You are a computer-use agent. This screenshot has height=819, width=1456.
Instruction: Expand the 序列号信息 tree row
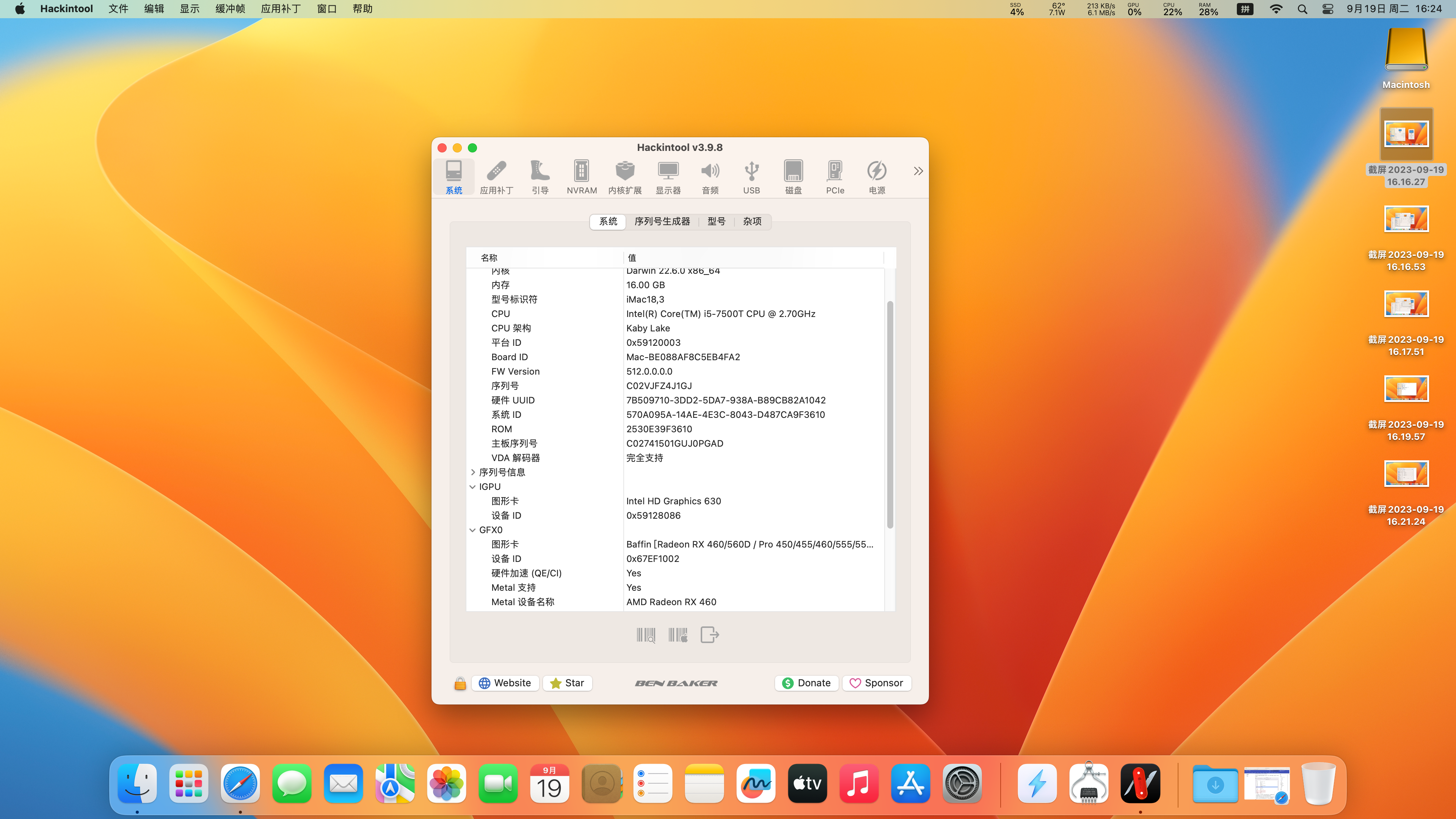pos(472,472)
